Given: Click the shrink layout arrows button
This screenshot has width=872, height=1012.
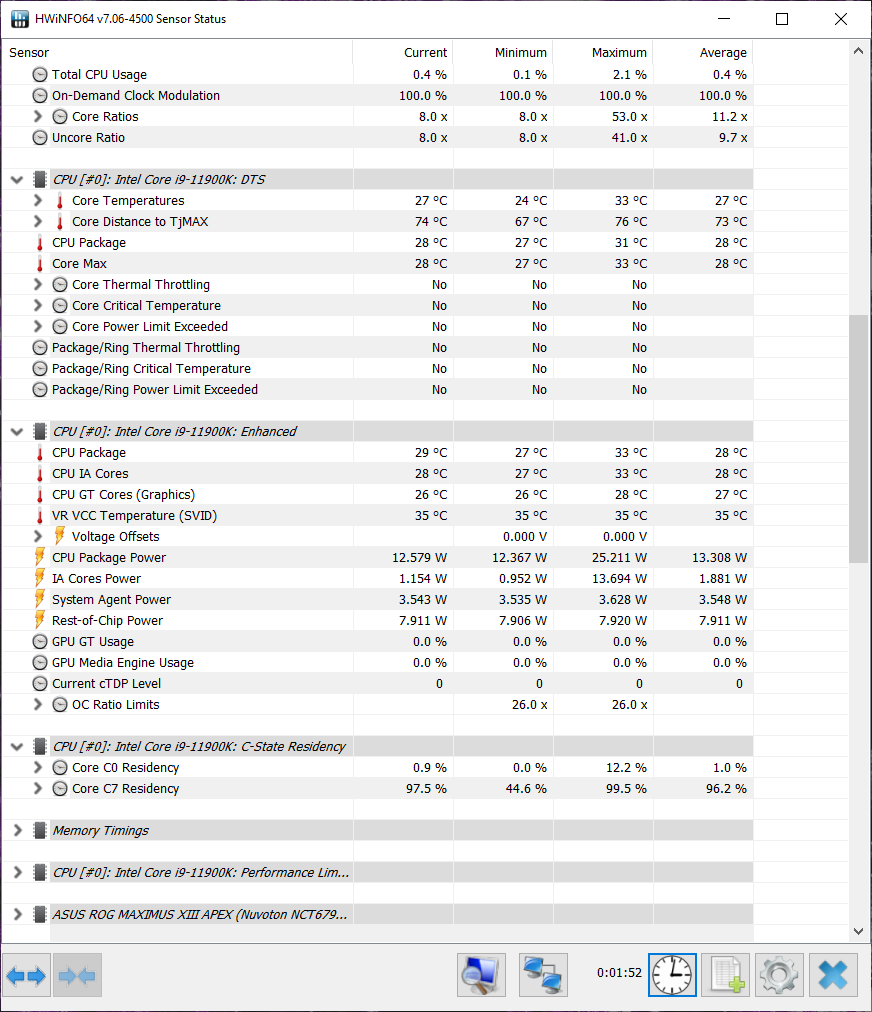Looking at the screenshot, I should (x=77, y=976).
